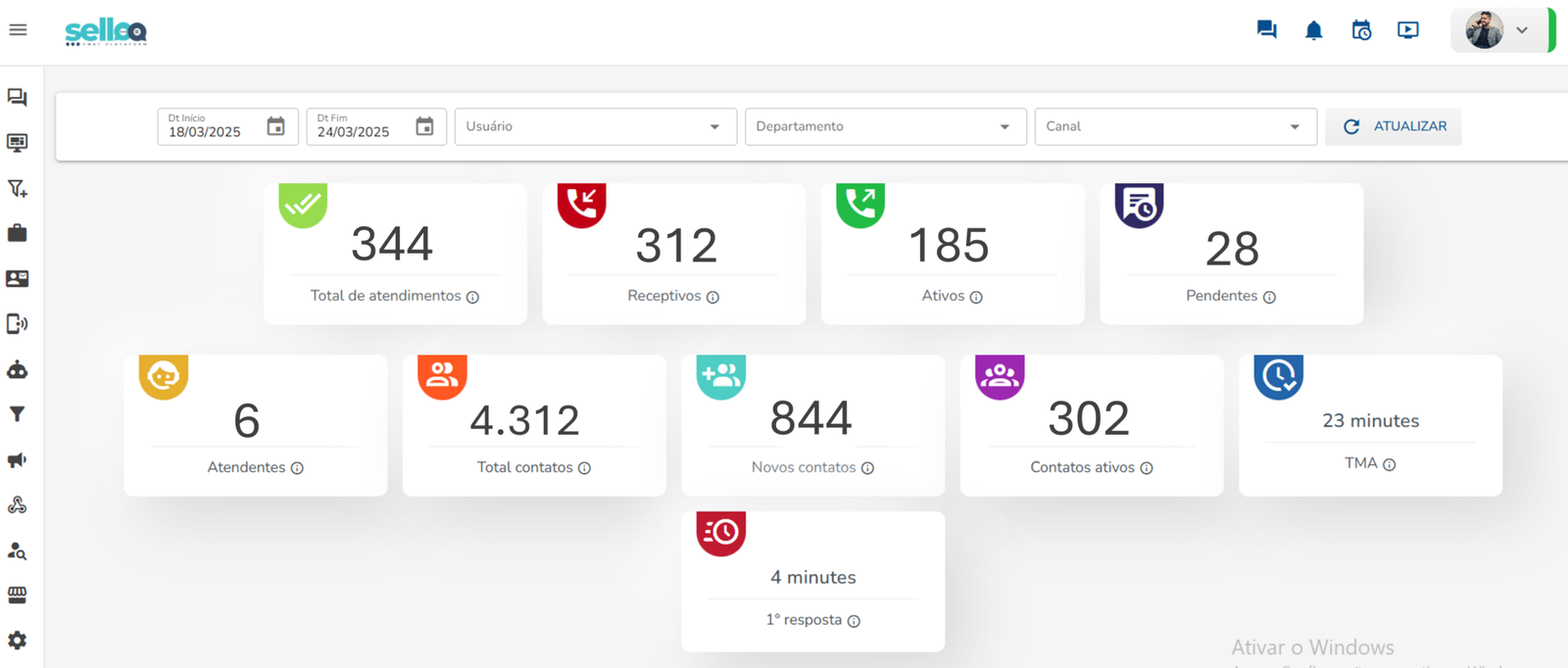Open the chatbot robot sidebar icon
The height and width of the screenshot is (668, 1568).
point(18,369)
